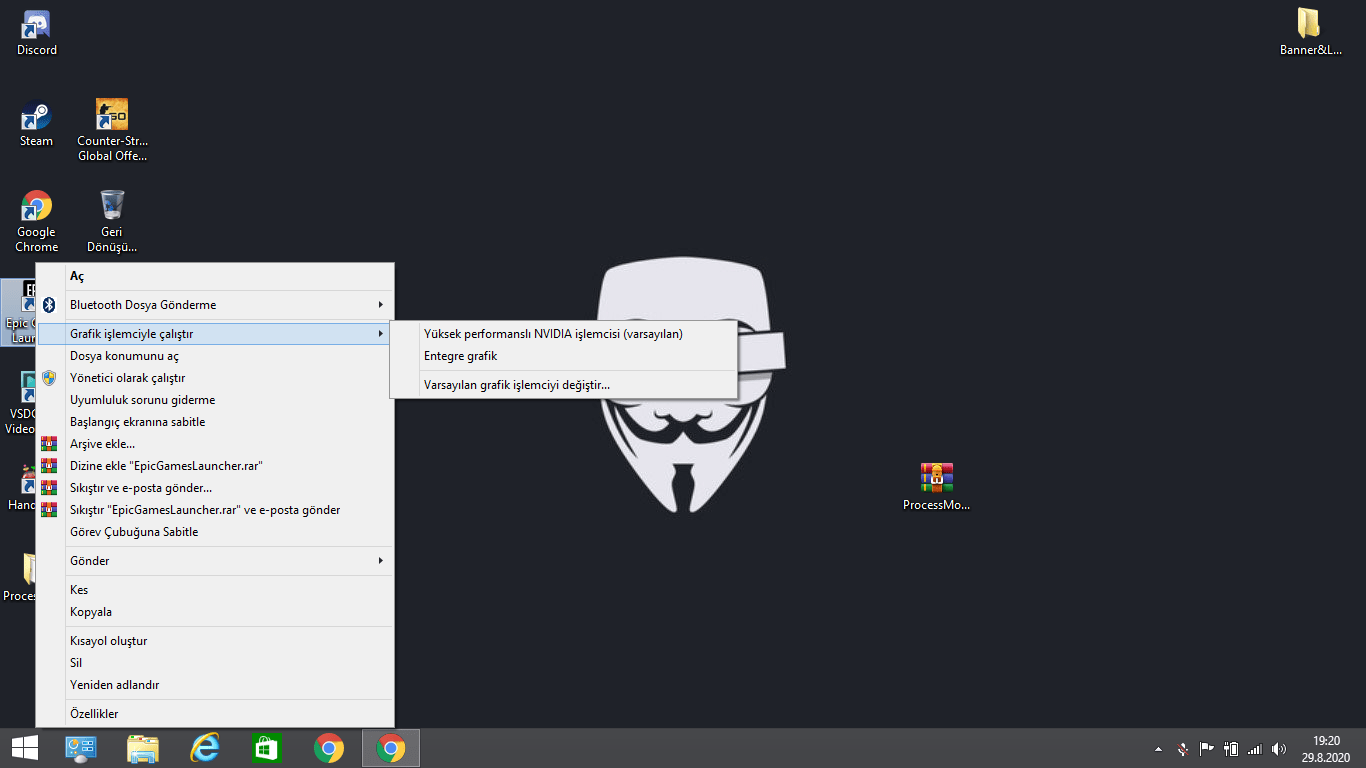Select Dizine ekle "EpicGamesLauncher.rar"
1366x768 pixels.
[215, 466]
